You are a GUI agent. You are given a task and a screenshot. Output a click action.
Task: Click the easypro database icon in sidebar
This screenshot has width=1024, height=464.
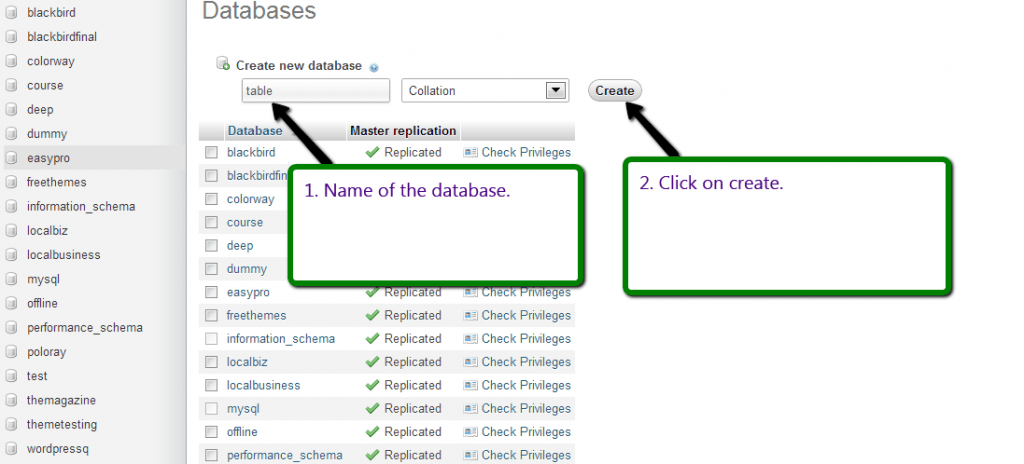12,158
